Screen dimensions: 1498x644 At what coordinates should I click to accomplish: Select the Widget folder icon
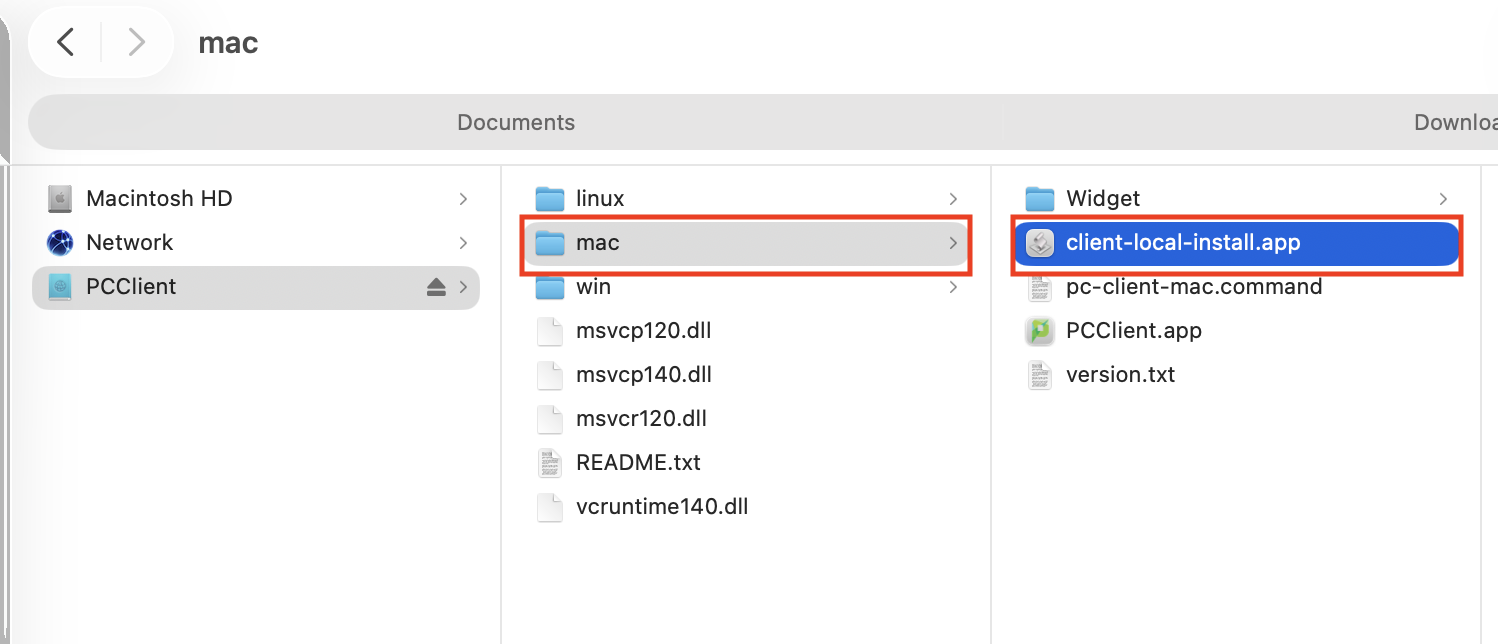[x=1041, y=199]
